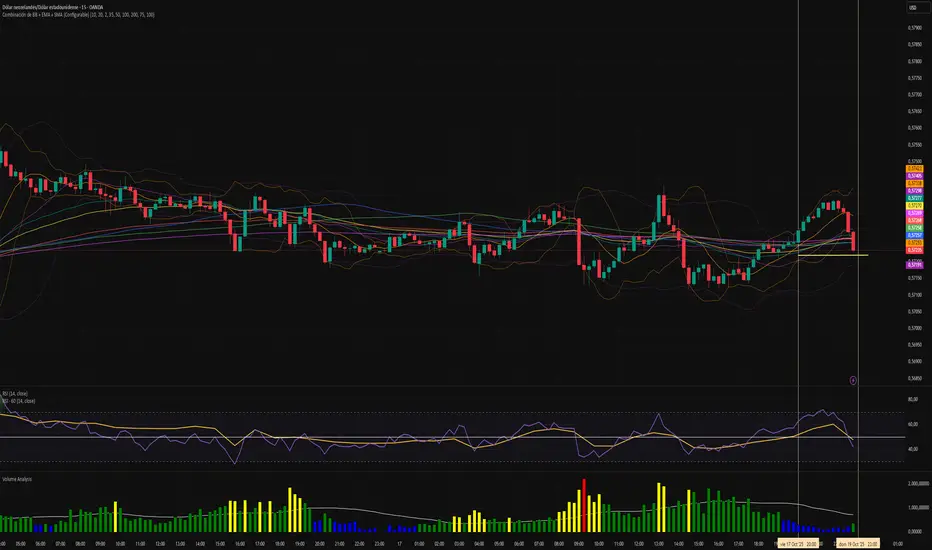The width and height of the screenshot is (932, 550).
Task: Click the 'dom 19 Oct '25 22:00' date label
Action: 858,543
